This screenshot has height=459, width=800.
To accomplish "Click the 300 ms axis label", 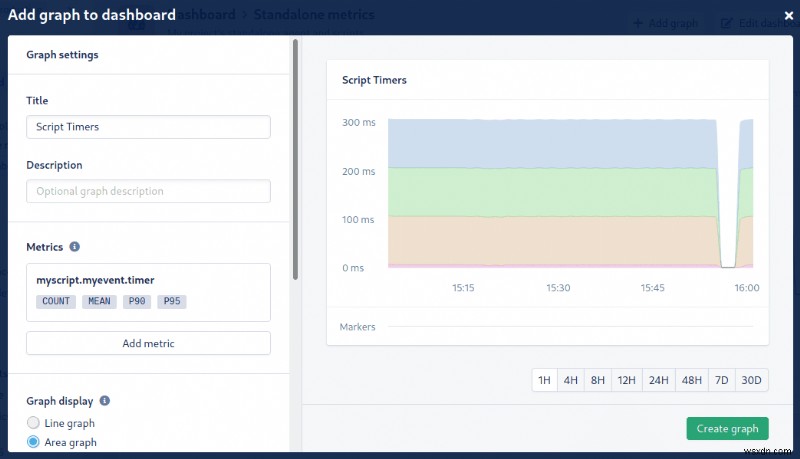I will coord(359,122).
